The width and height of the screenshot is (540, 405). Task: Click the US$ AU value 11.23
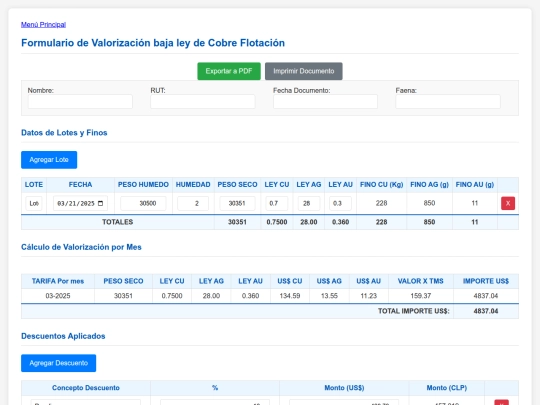coord(368,296)
